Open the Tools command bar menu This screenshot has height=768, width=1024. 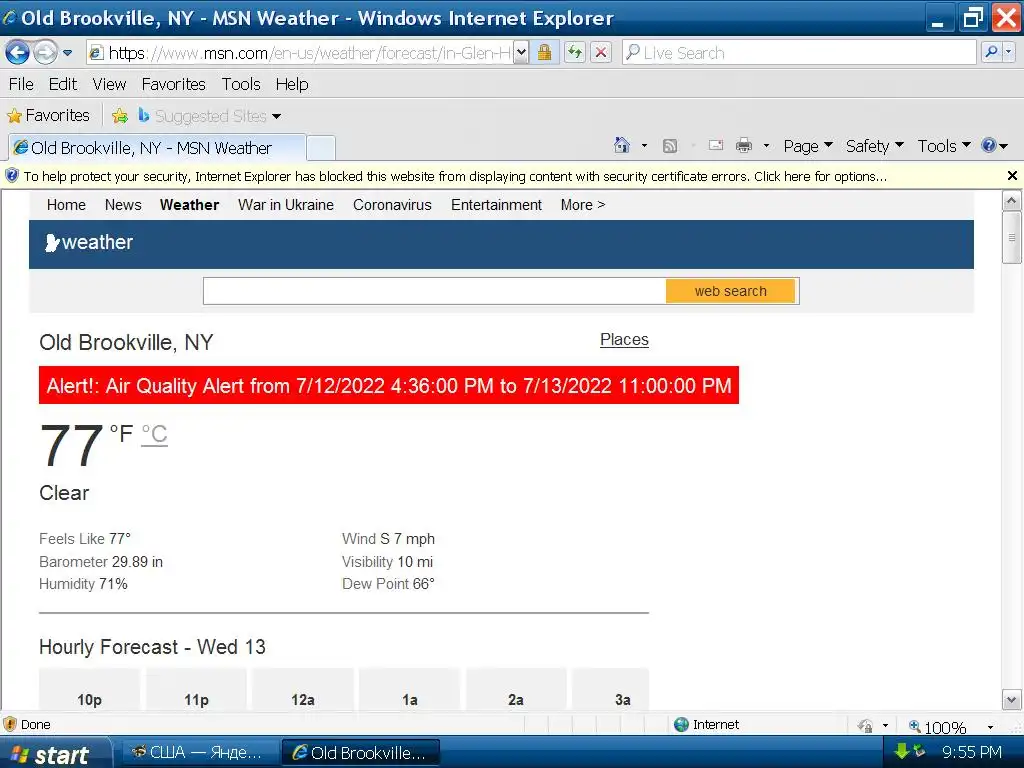944,146
